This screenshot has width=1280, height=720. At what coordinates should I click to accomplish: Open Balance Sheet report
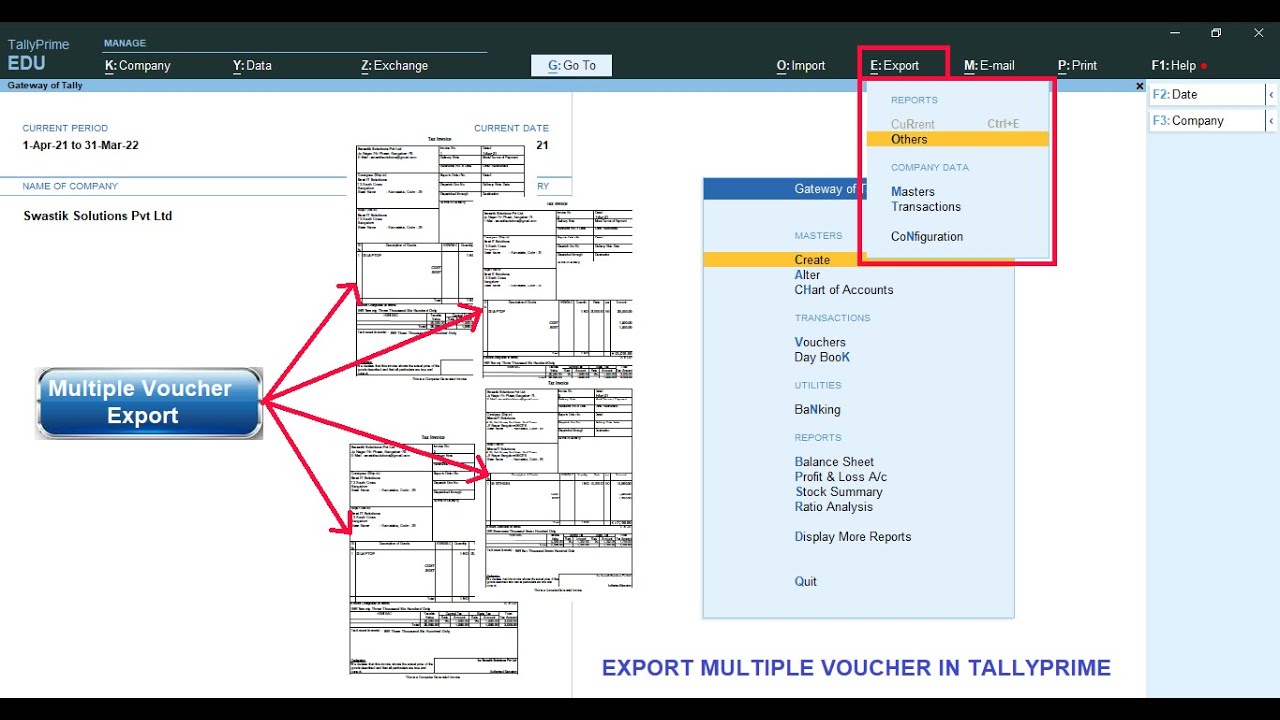(x=834, y=462)
